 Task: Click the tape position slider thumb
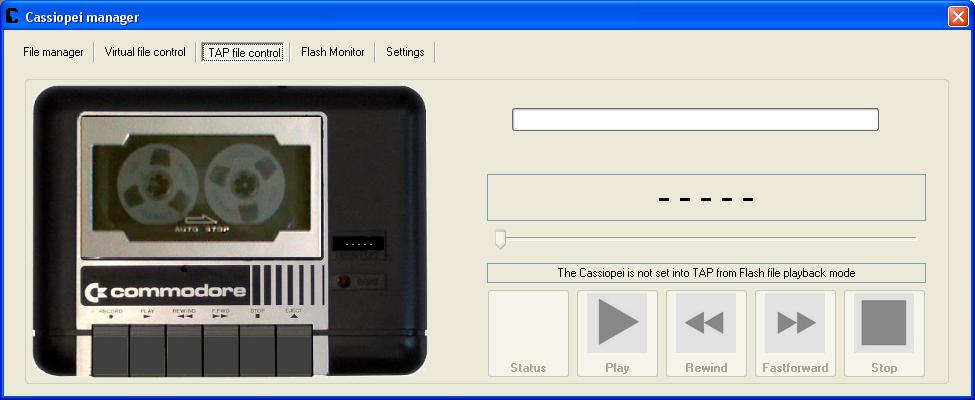[500, 239]
